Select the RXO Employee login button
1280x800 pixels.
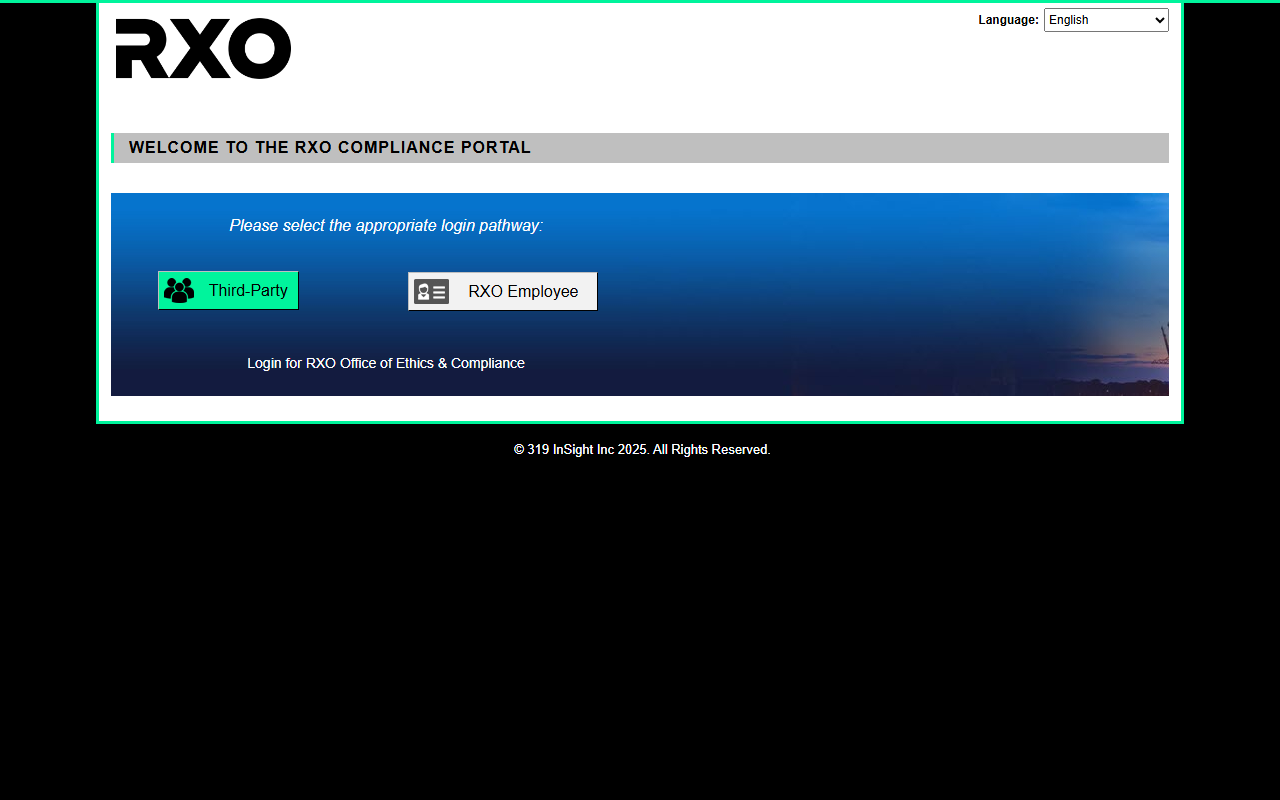[502, 291]
